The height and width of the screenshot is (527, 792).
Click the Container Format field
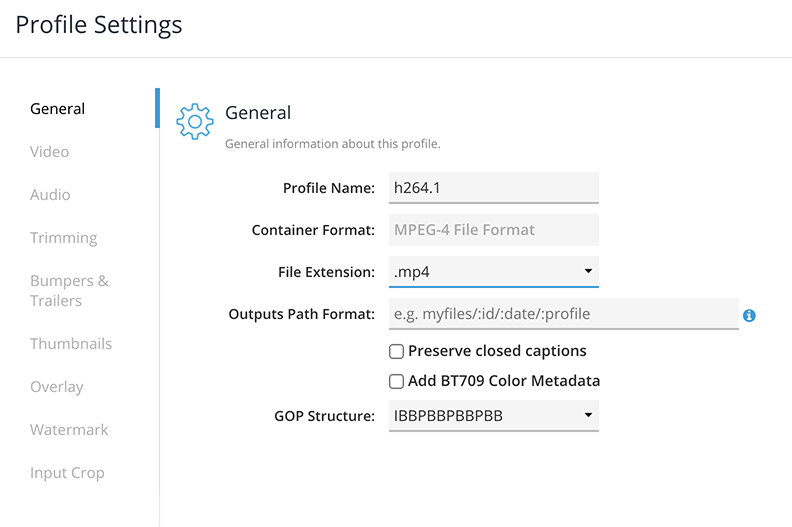[493, 230]
